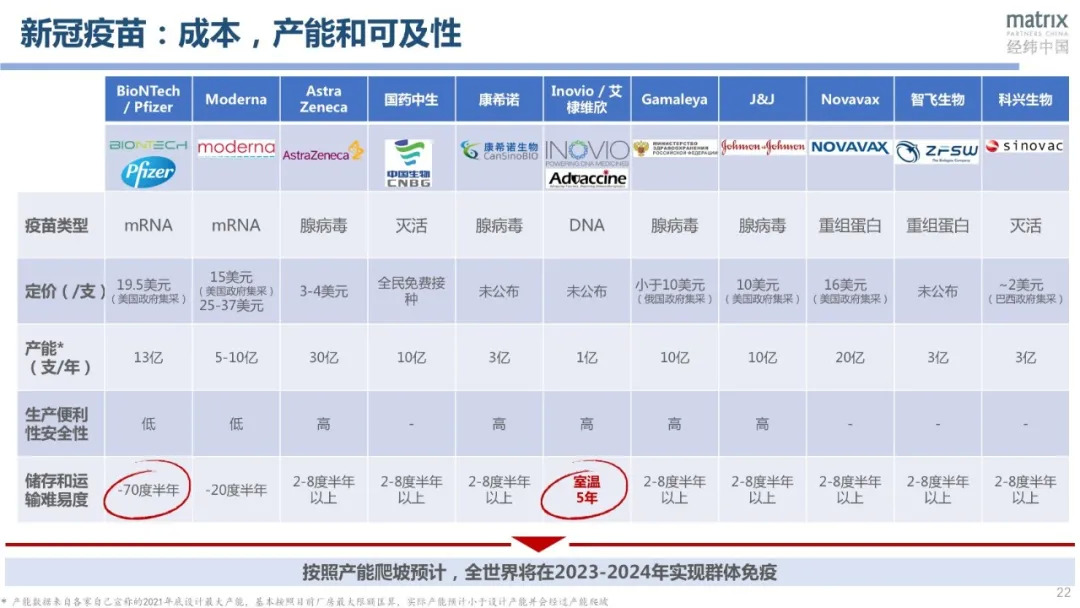The width and height of the screenshot is (1080, 608).
Task: Click the 3-4美元 price cell
Action: click(x=324, y=291)
